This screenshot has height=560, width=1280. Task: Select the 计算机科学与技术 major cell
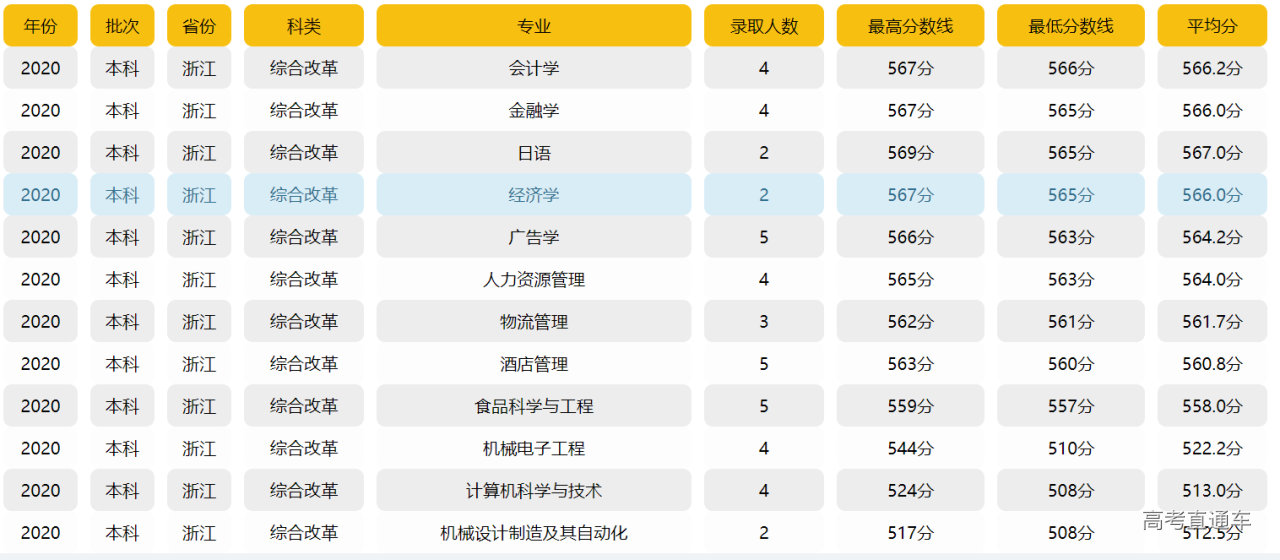point(534,491)
